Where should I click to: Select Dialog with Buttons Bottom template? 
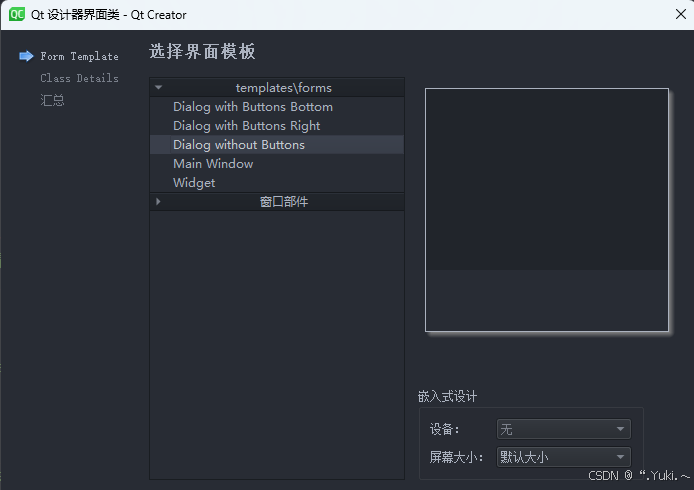pyautogui.click(x=277, y=107)
